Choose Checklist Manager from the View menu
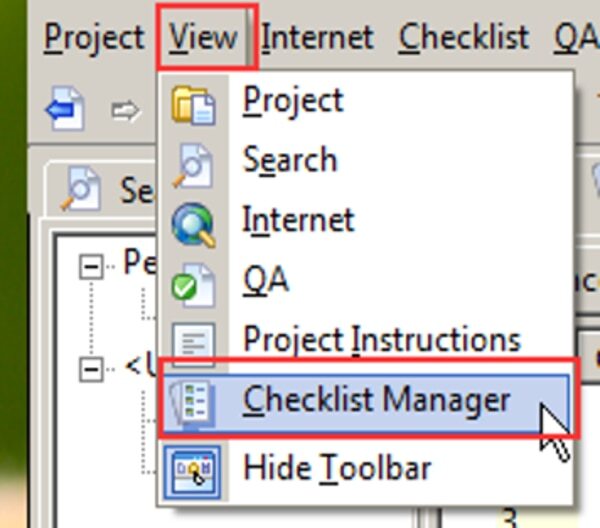The height and width of the screenshot is (528, 600). [x=376, y=401]
